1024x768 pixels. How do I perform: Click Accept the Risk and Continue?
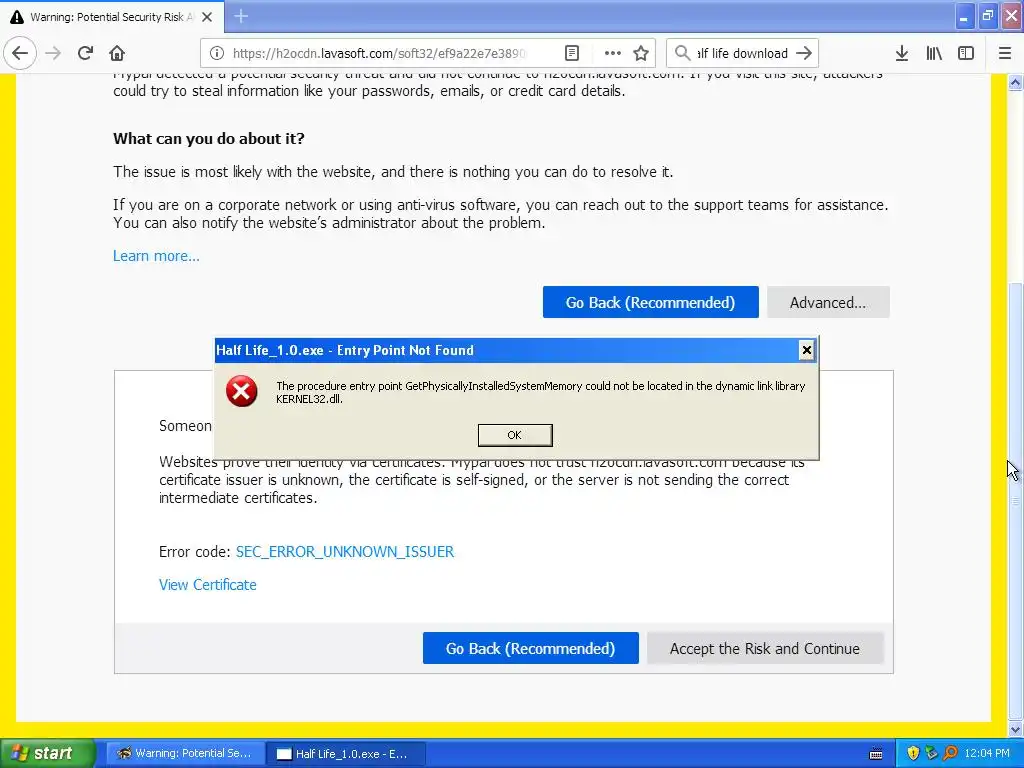(x=765, y=648)
